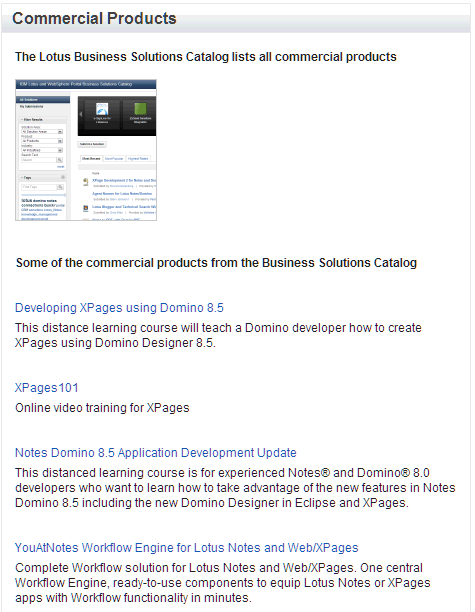Screen dimensions: 475x612
Task: Click 'This distanced learning course is for experienced' paragraph
Action: pyautogui.click(x=235, y=487)
